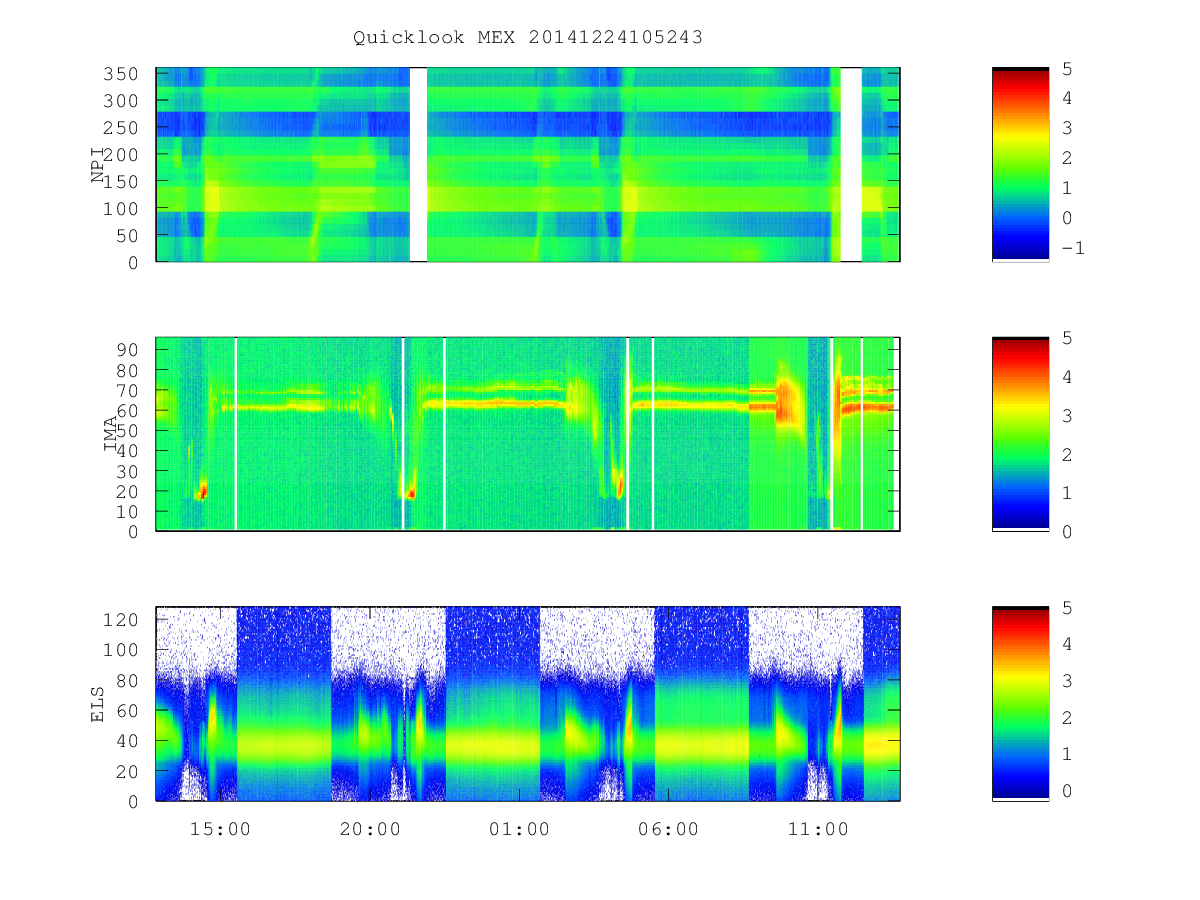This screenshot has width=1200, height=900.
Task: Click the 20:00 time axis tick label
Action: click(x=370, y=829)
